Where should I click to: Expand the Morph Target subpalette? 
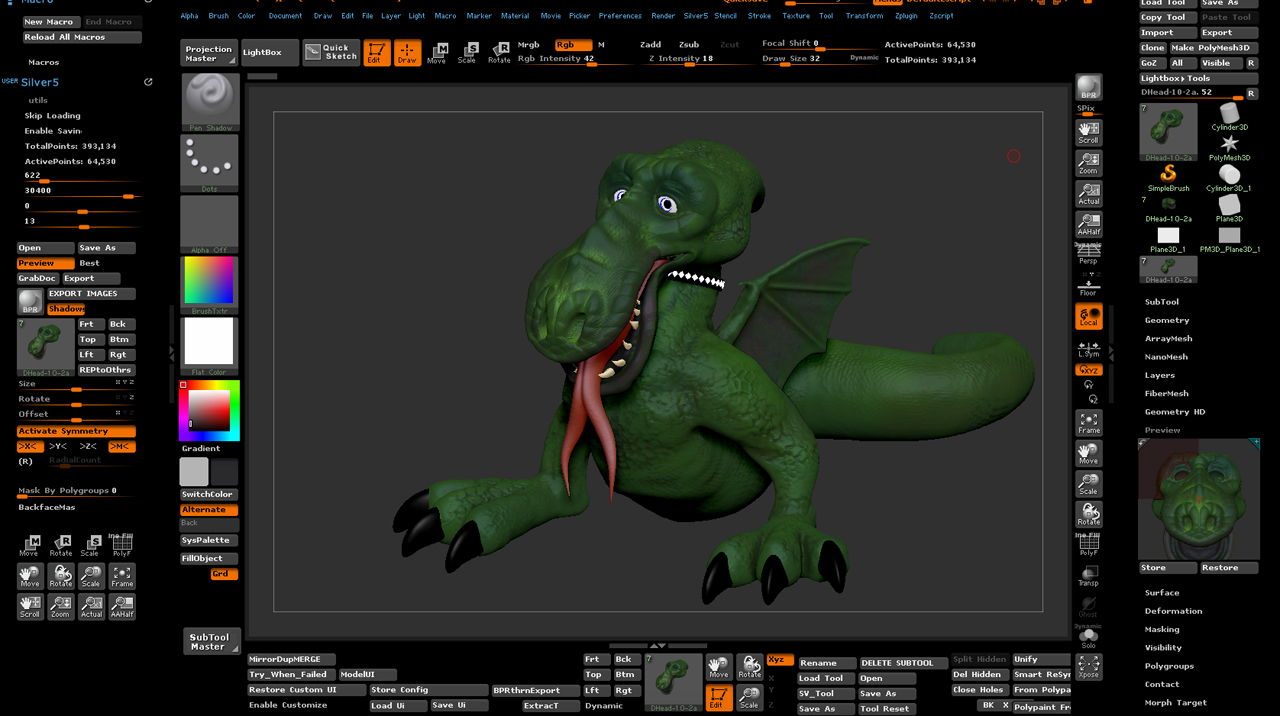tap(1176, 703)
